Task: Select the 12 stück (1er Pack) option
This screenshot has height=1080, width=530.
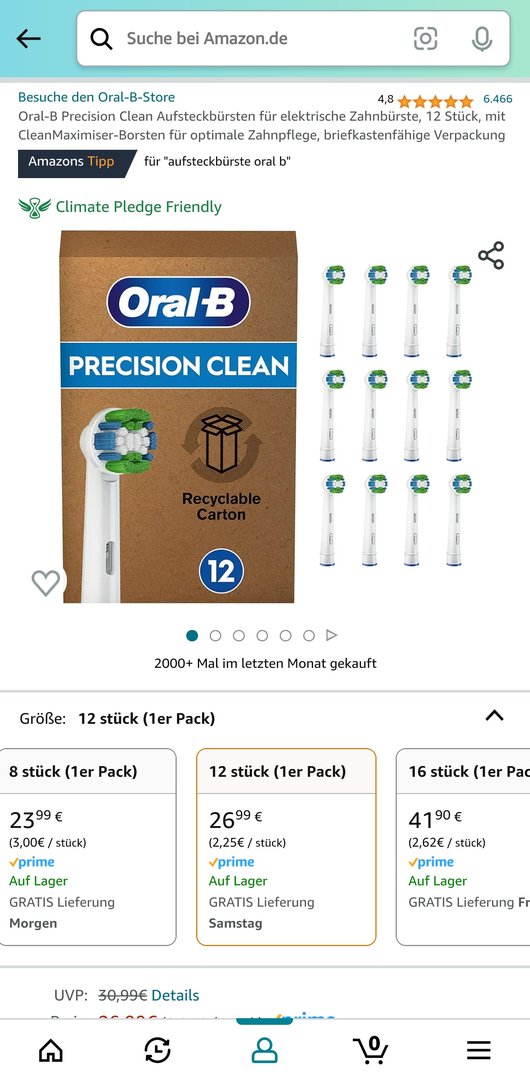Action: pyautogui.click(x=286, y=847)
